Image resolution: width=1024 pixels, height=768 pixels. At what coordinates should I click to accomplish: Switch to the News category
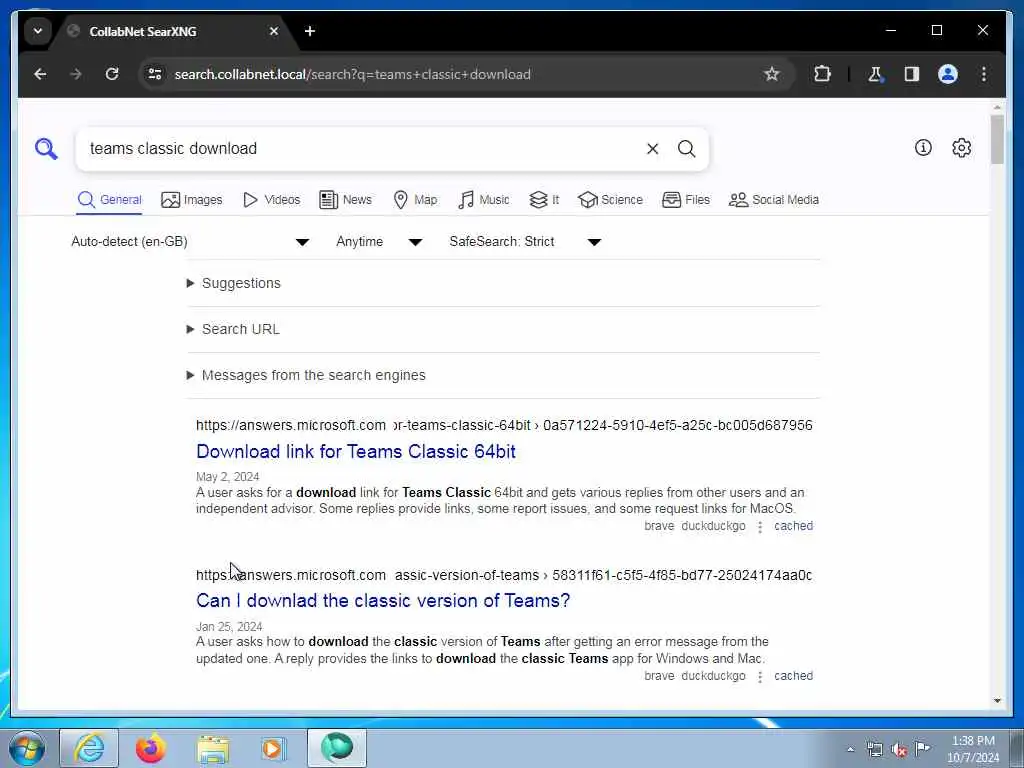click(345, 200)
